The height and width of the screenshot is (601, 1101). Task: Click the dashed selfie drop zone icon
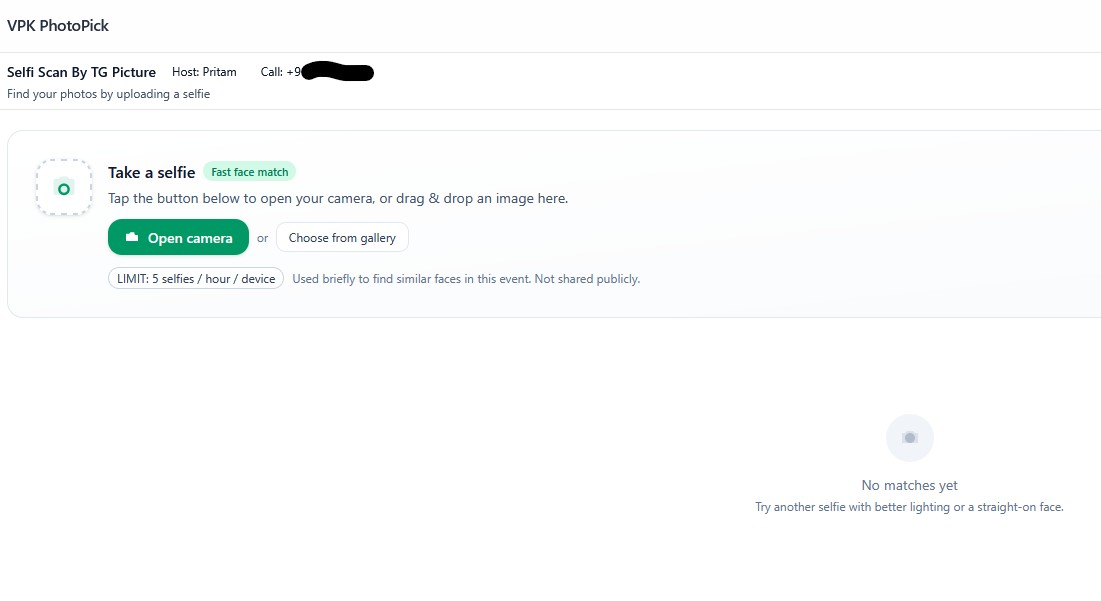pos(64,187)
